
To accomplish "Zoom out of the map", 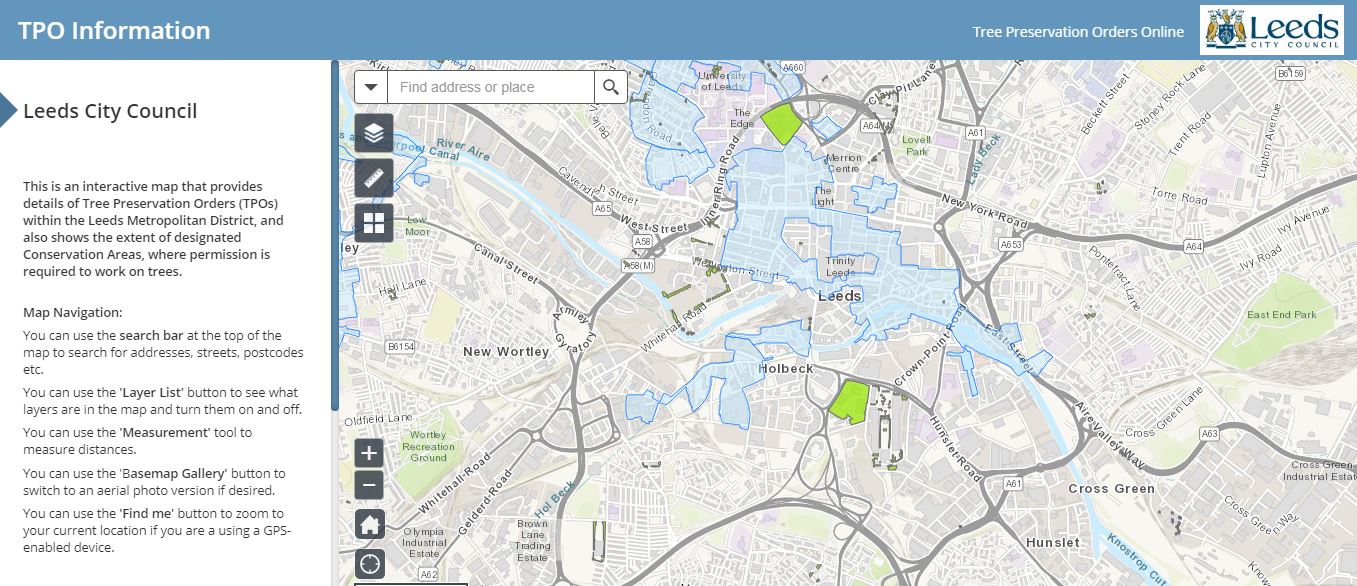I will [369, 486].
